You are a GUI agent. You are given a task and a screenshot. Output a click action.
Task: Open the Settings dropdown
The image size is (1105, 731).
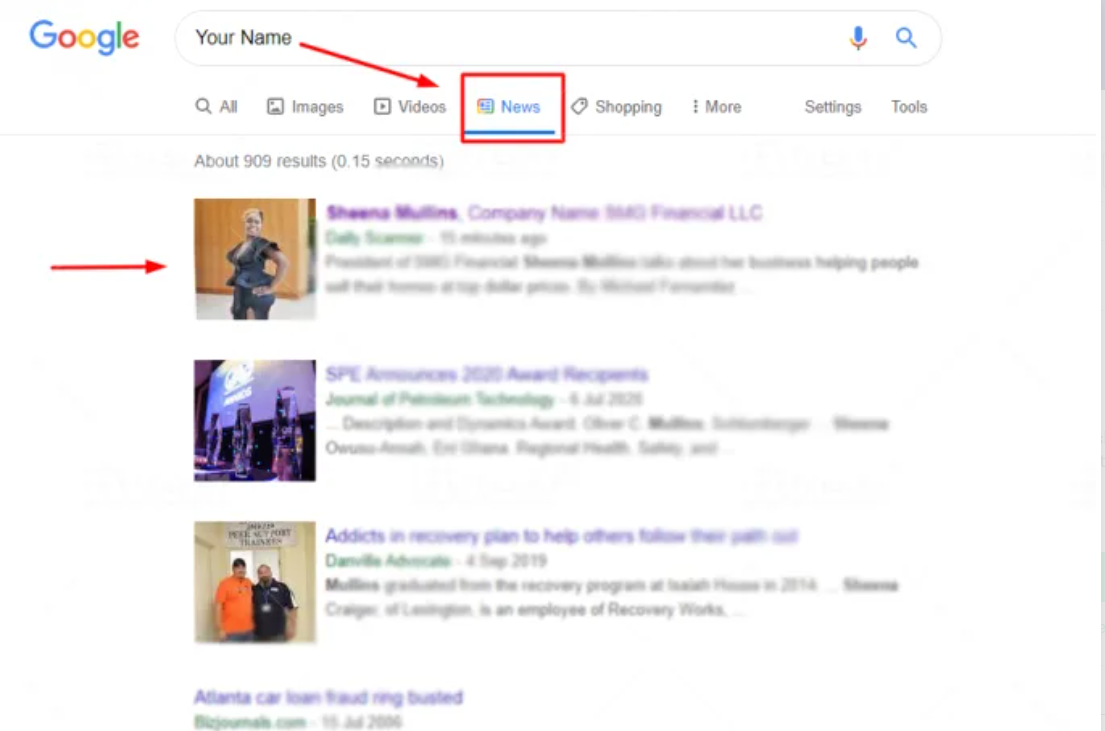coord(832,107)
